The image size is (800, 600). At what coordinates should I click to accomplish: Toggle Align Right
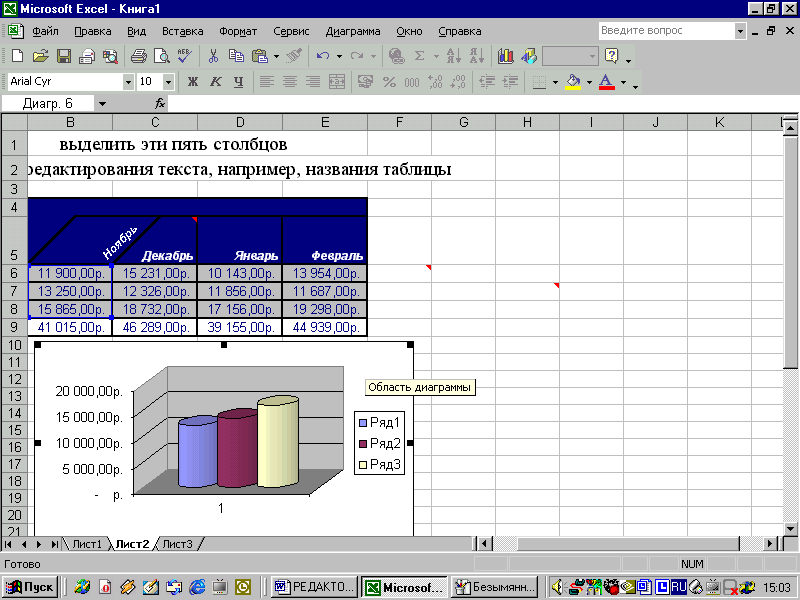point(313,82)
